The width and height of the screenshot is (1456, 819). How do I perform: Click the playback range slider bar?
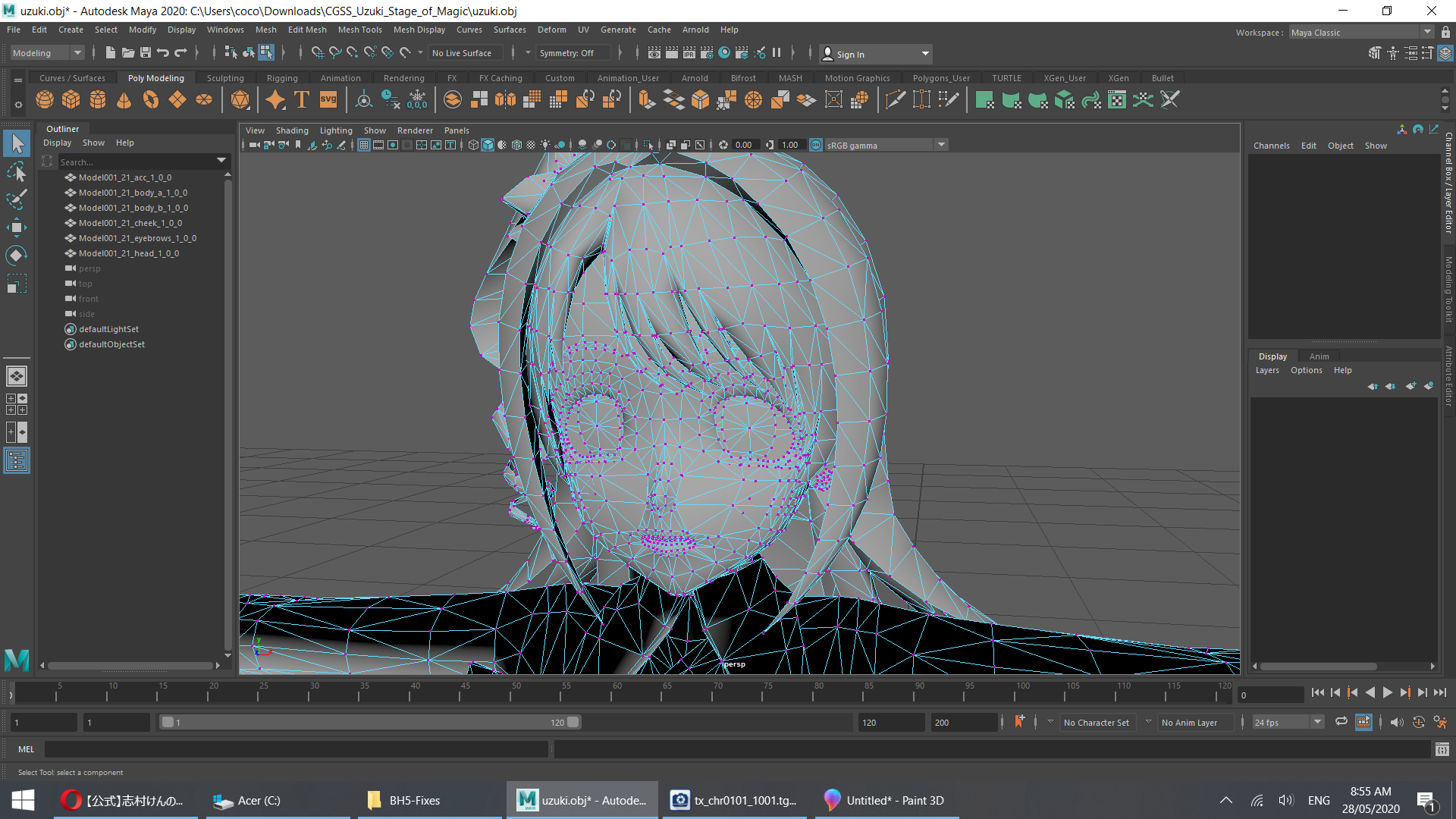coord(370,722)
